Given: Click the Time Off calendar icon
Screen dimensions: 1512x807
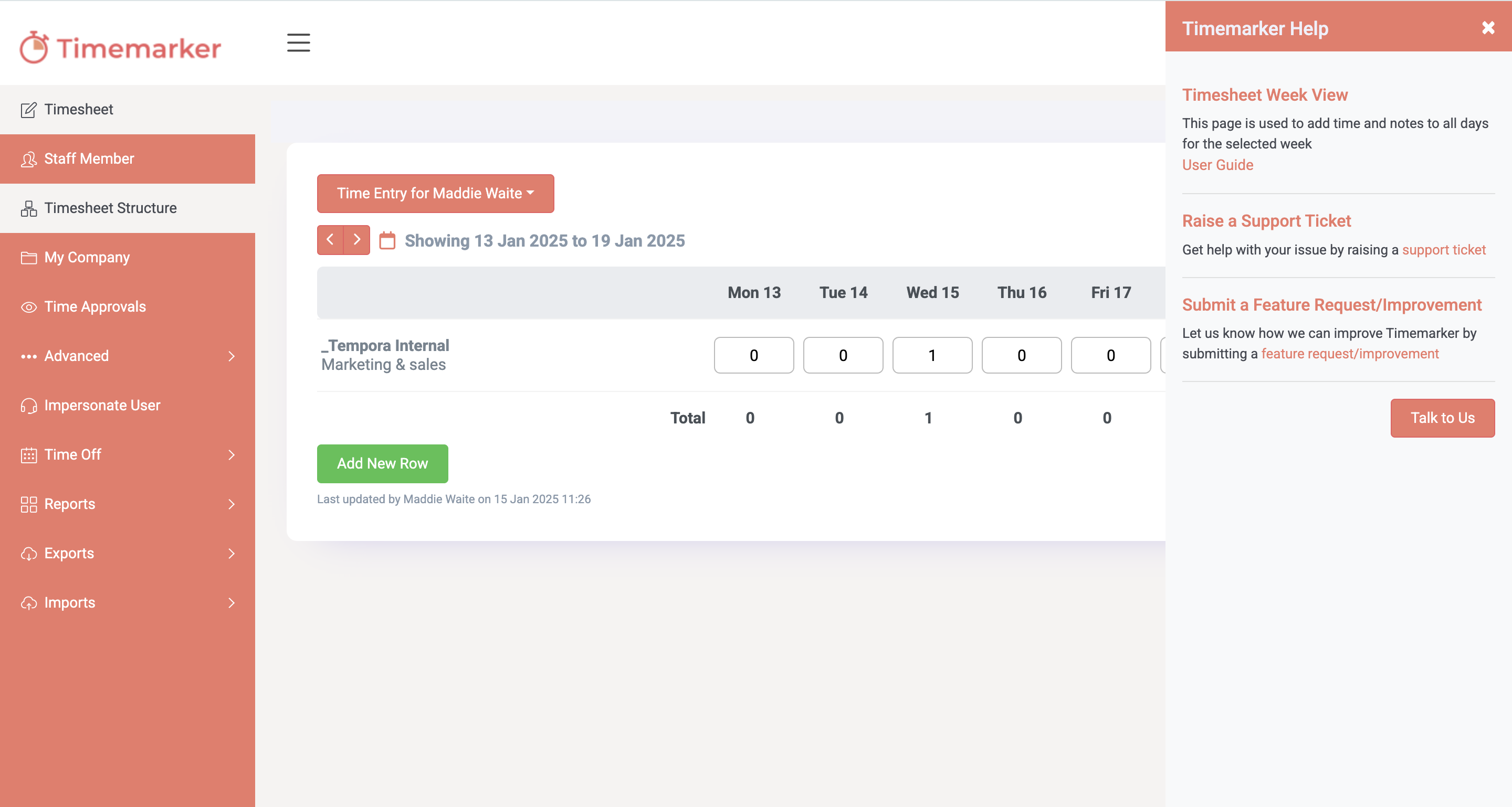Looking at the screenshot, I should click(28, 454).
